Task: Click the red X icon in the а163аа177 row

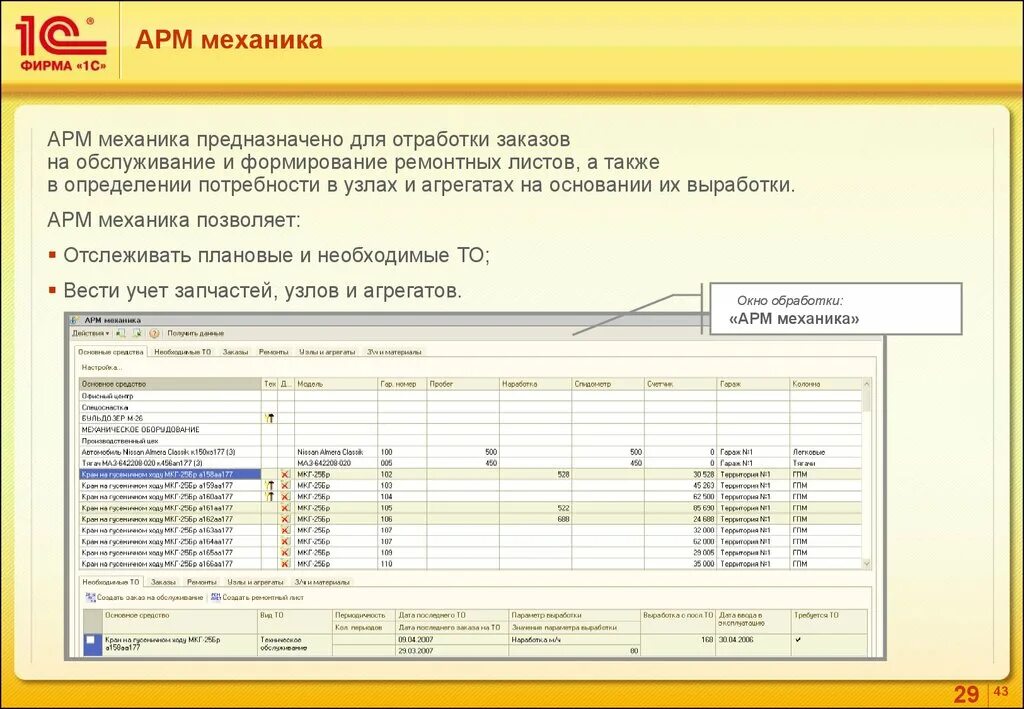Action: point(285,530)
